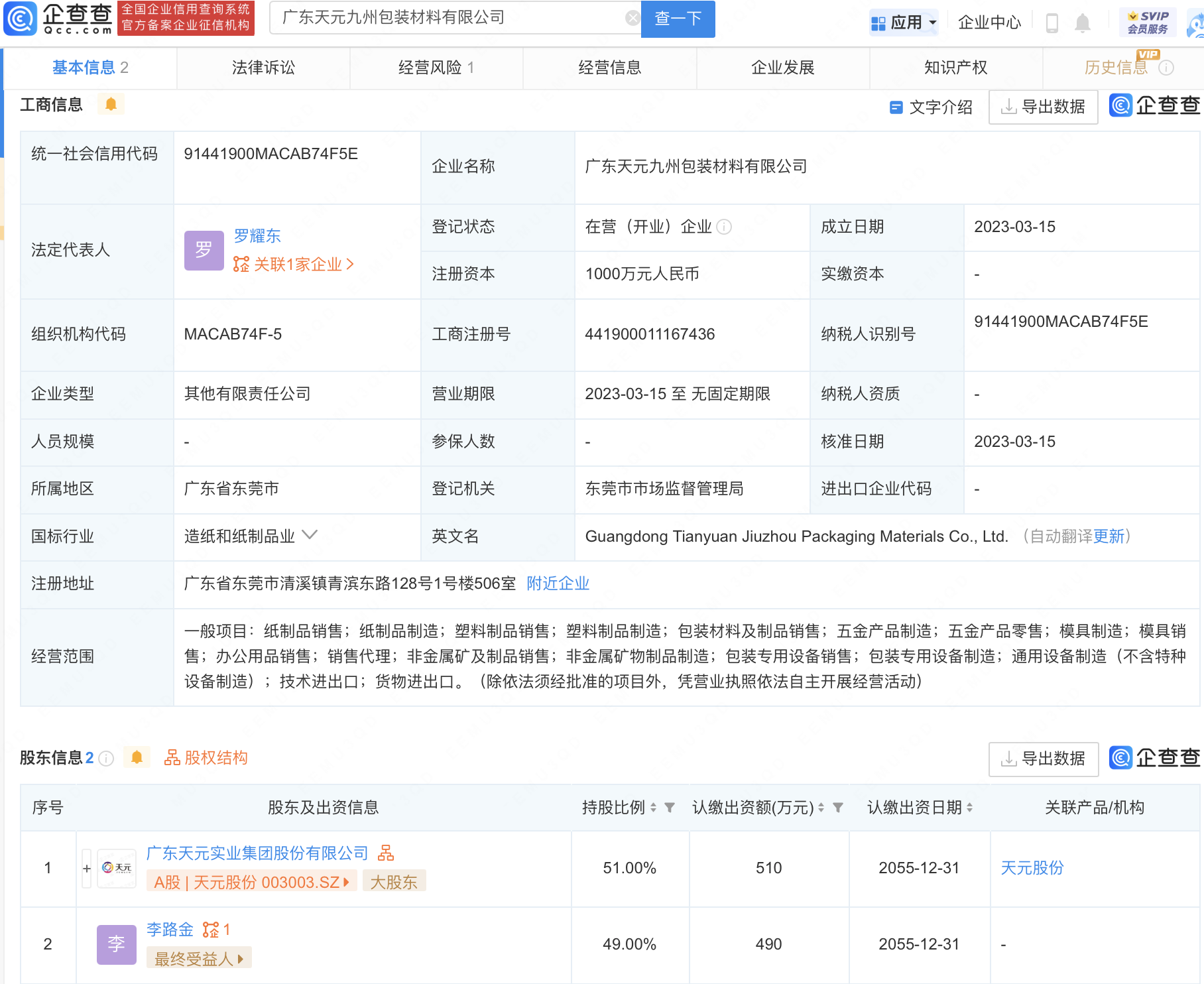The height and width of the screenshot is (984, 1204).
Task: Clear the search box text
Action: pos(632,19)
